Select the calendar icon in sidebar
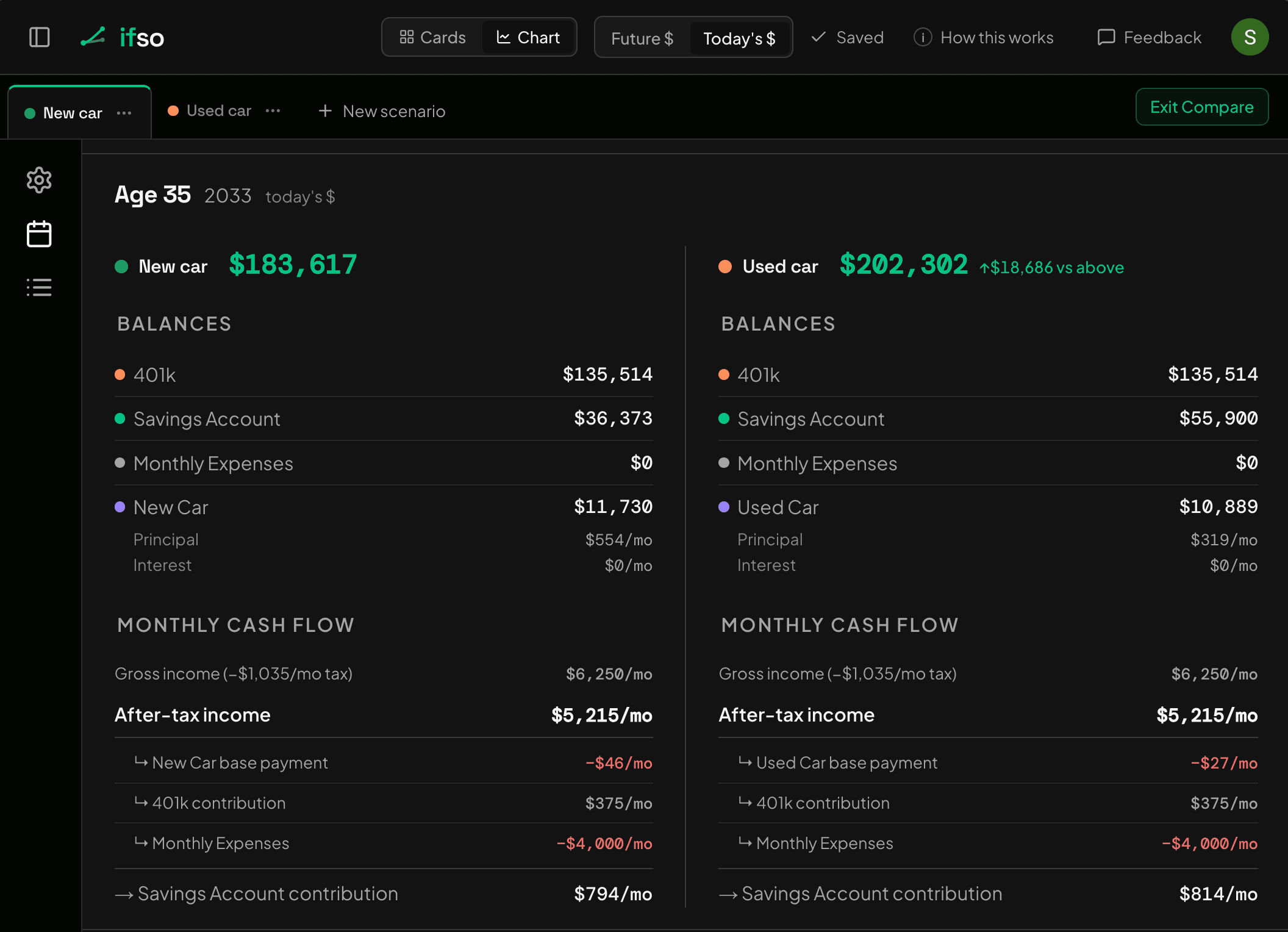Image resolution: width=1288 pixels, height=932 pixels. click(x=39, y=234)
